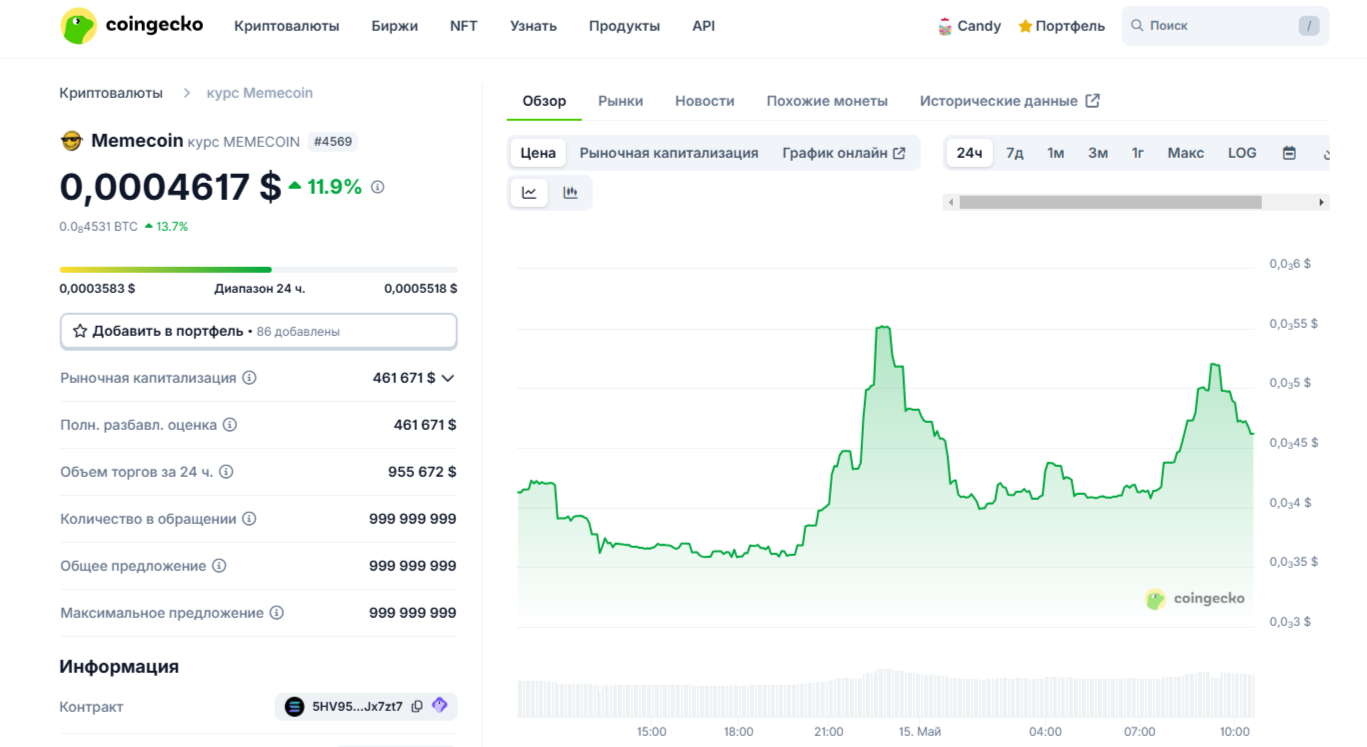Go to Криптовалюты breadcrumb link
1367x747 pixels.
tap(111, 93)
